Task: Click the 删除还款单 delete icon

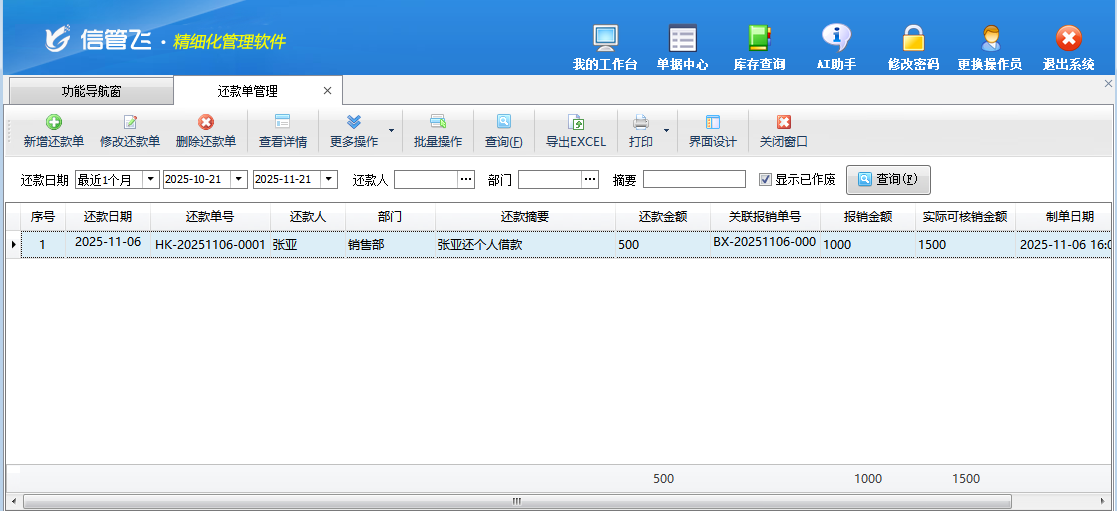Action: tap(206, 122)
